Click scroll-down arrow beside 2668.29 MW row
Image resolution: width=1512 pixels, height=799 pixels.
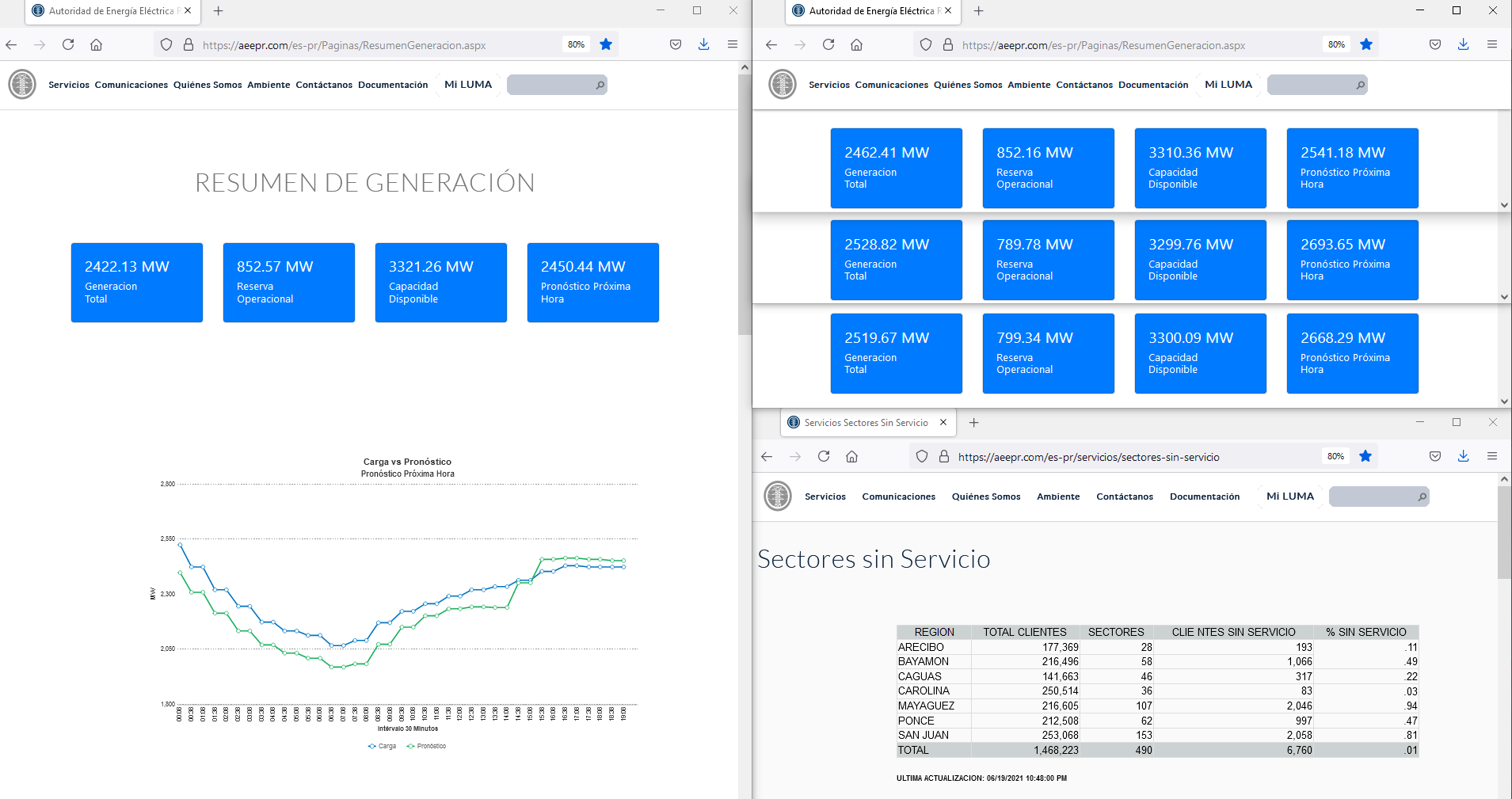coord(1505,401)
